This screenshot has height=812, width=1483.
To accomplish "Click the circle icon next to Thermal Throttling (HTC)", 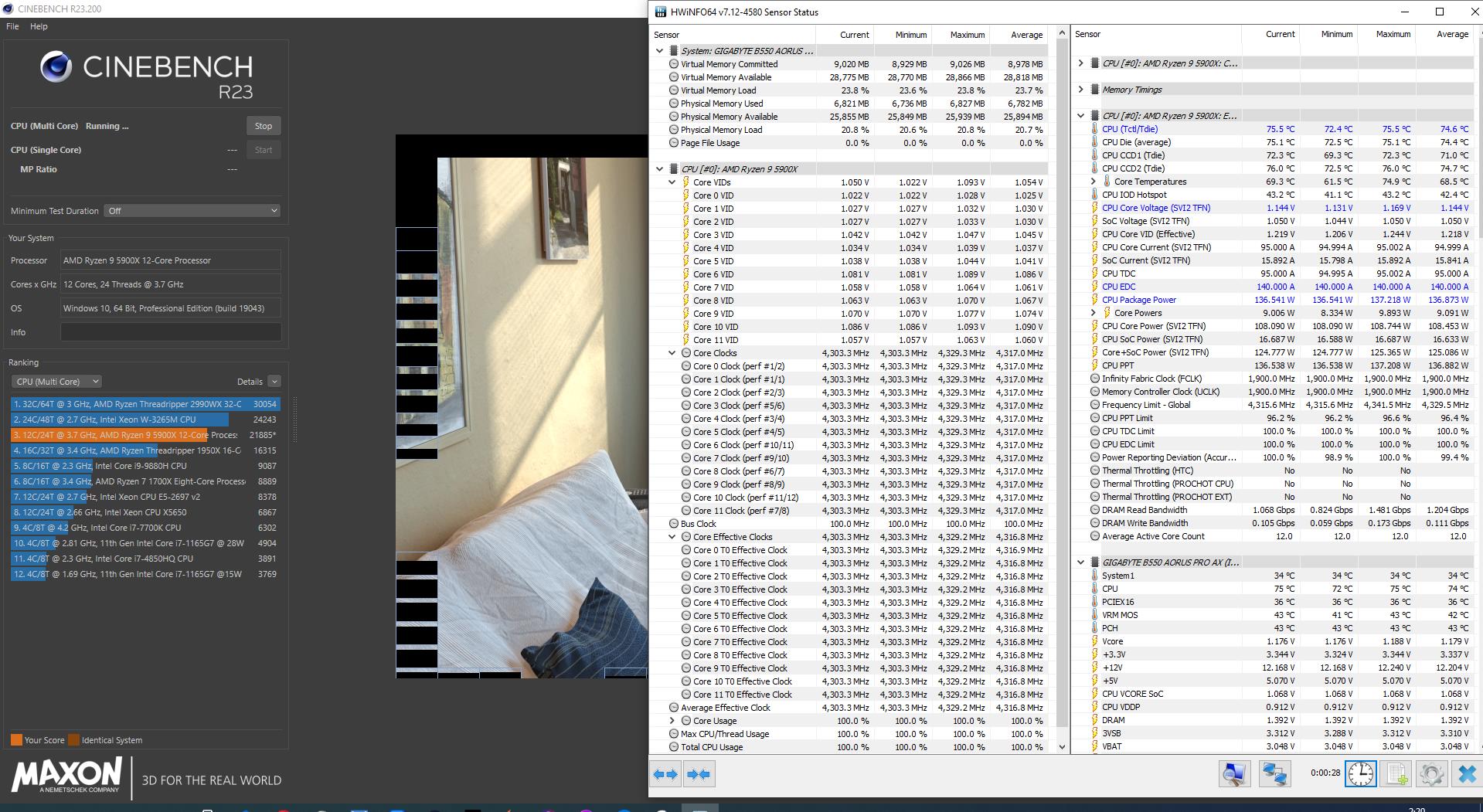I will tap(1094, 471).
